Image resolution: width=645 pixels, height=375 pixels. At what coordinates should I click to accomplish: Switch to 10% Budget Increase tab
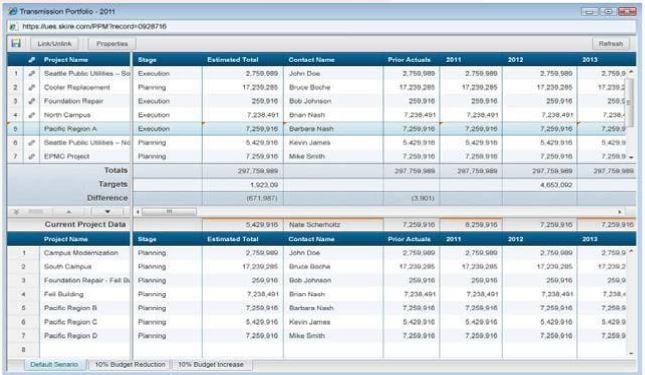click(x=211, y=365)
